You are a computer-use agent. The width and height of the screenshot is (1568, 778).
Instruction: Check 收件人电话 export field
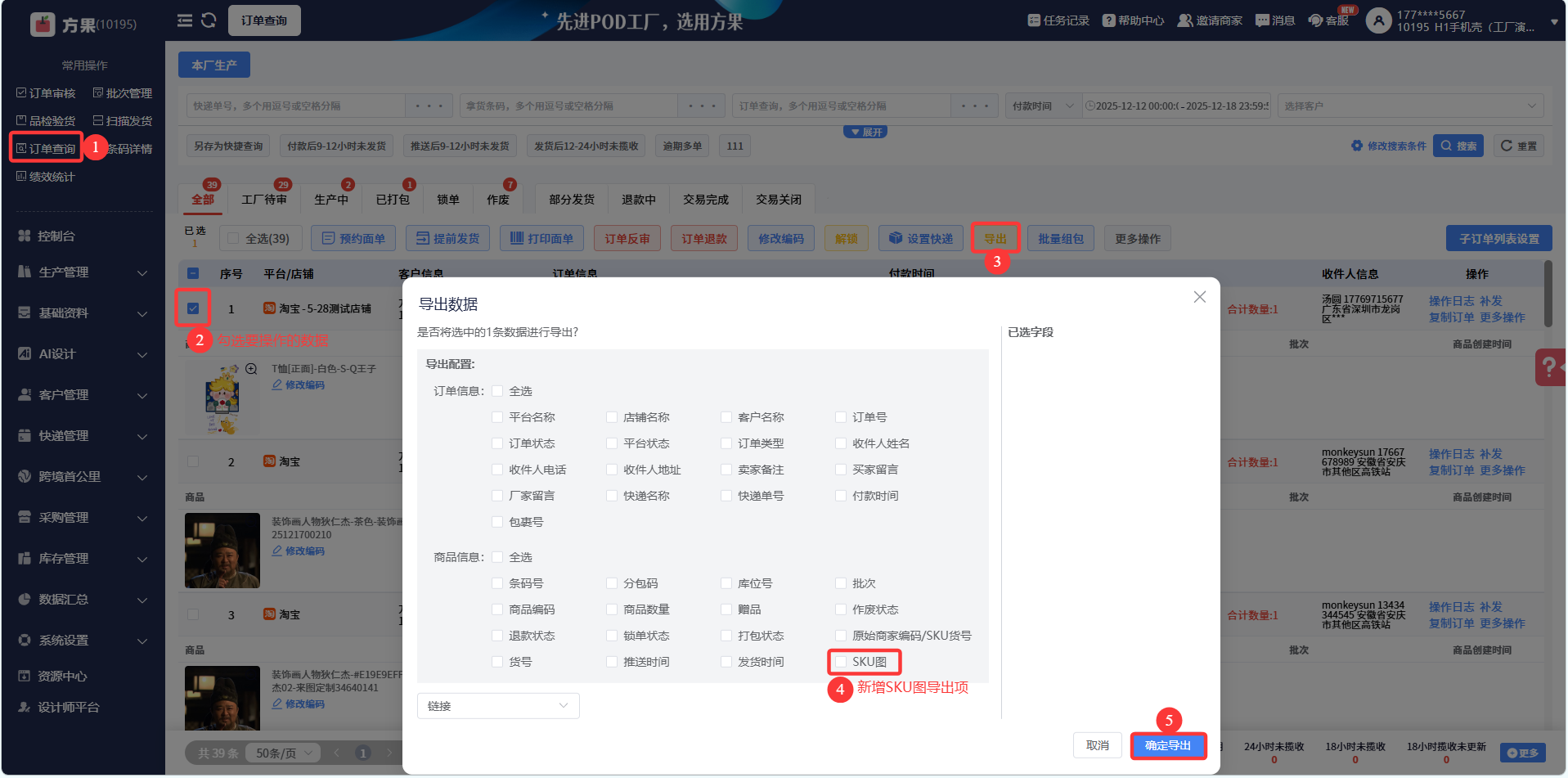[x=497, y=470]
